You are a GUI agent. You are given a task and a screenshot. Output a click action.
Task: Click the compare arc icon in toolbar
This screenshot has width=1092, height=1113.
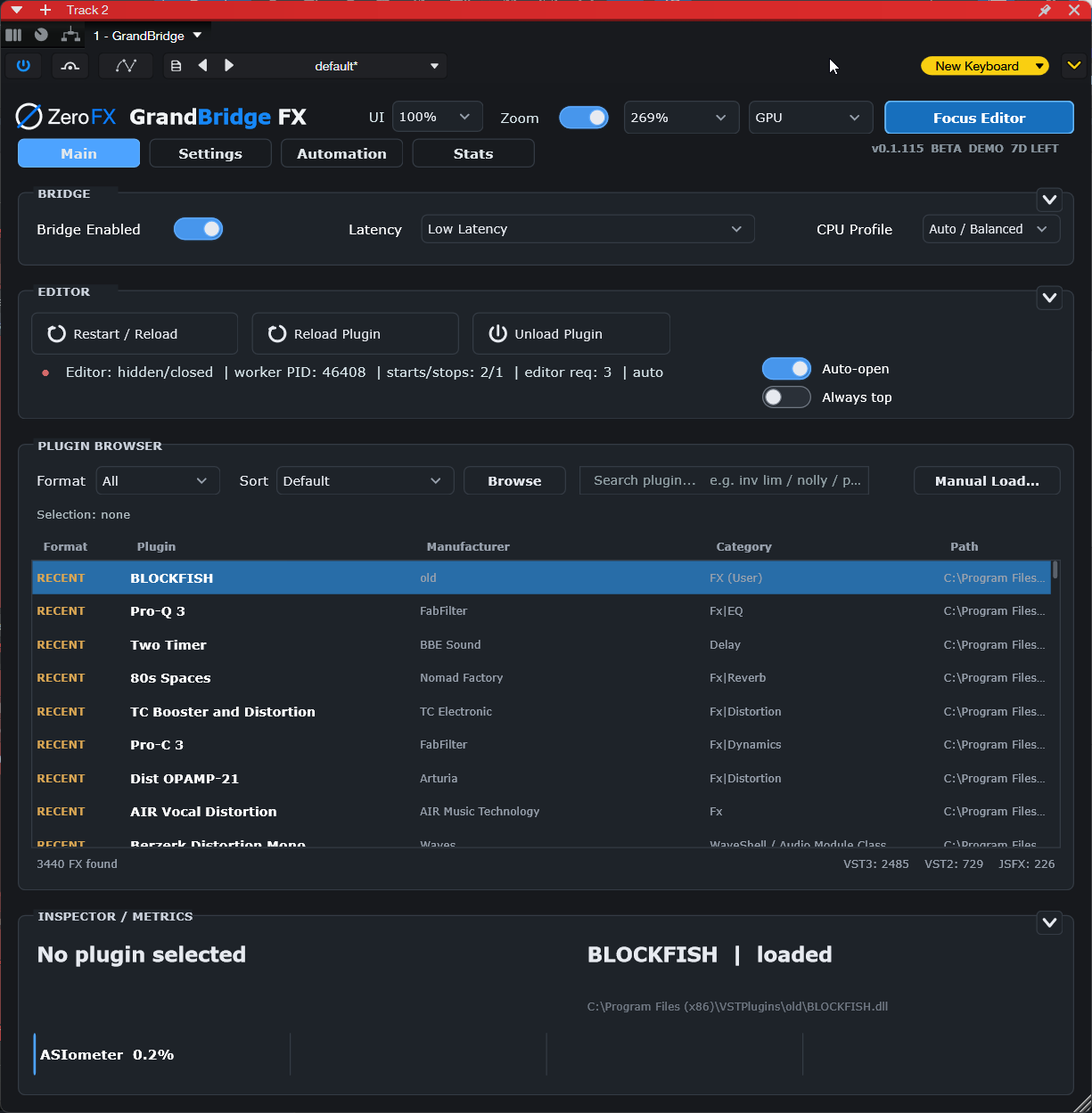click(x=70, y=65)
